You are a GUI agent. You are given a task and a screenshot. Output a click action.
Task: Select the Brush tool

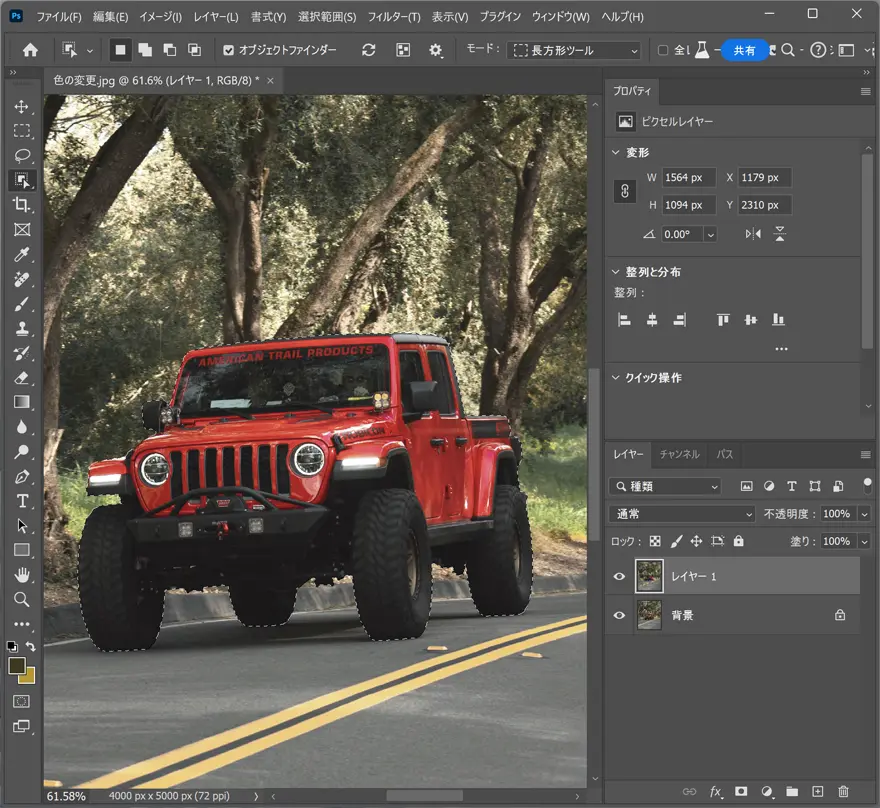21,304
